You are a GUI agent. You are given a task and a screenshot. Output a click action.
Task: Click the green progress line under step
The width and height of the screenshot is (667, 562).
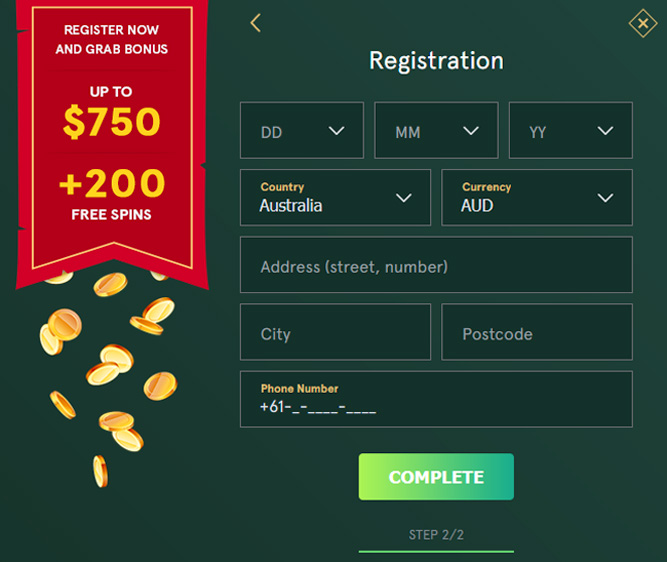pyautogui.click(x=436, y=551)
